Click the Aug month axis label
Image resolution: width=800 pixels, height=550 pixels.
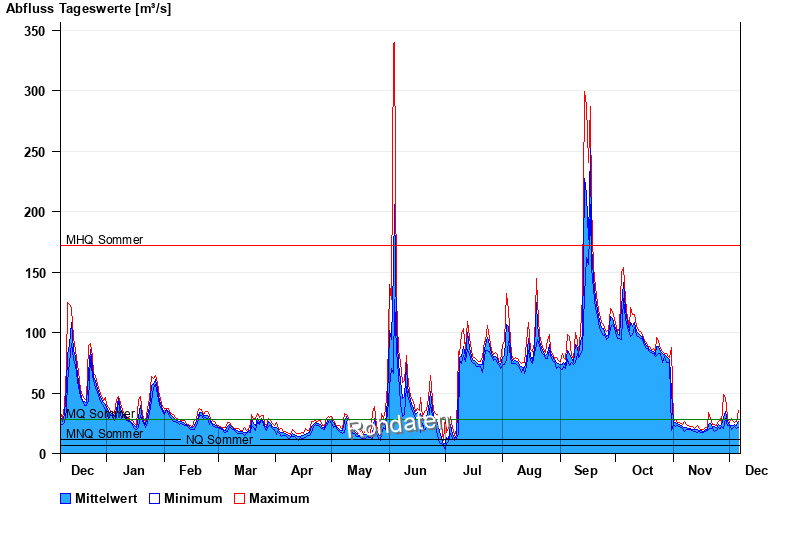click(x=529, y=471)
